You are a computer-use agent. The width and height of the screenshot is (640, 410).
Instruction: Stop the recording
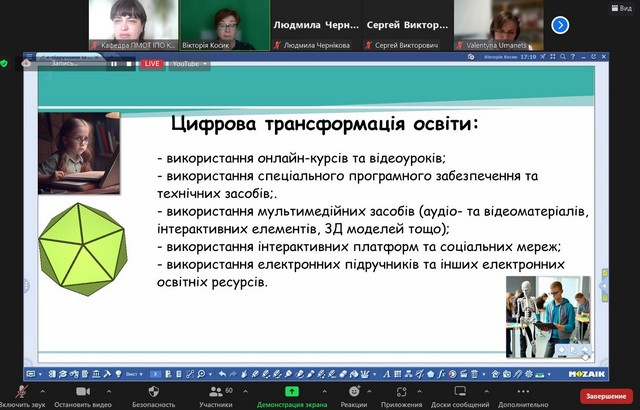(x=129, y=64)
